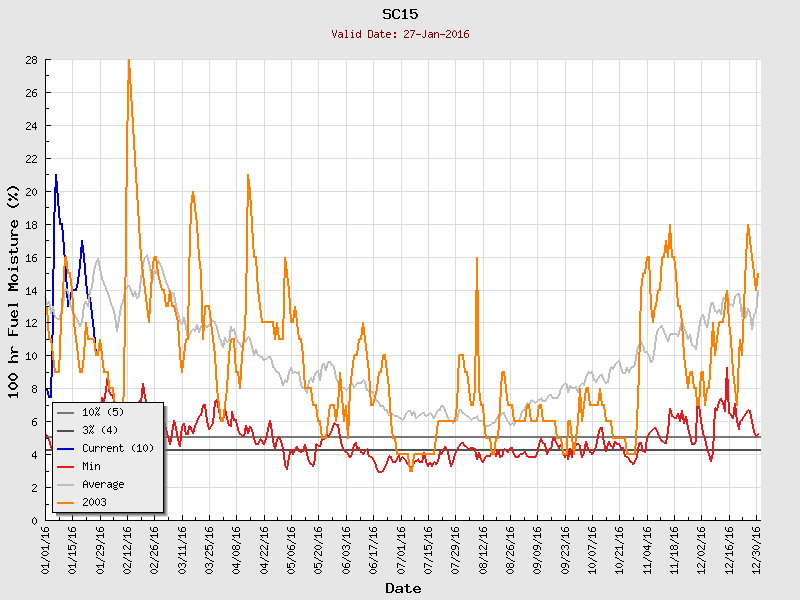Click the orange line swatch beside 2003
Screen dimensions: 800x600
pyautogui.click(x=65, y=502)
